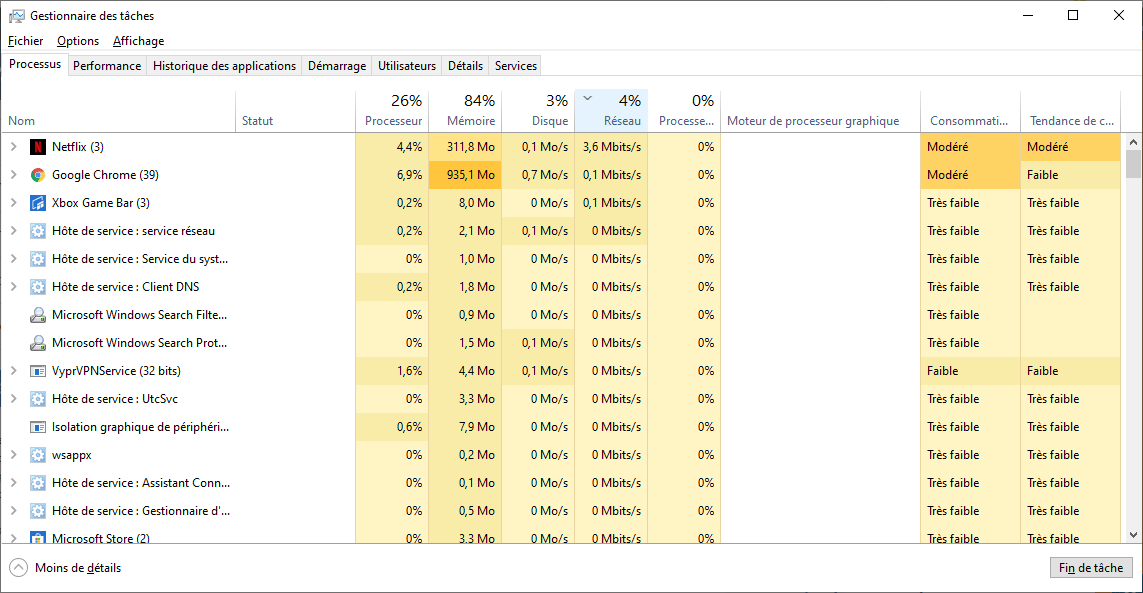Click the Task Manager title bar icon
This screenshot has width=1143, height=593.
tap(16, 15)
